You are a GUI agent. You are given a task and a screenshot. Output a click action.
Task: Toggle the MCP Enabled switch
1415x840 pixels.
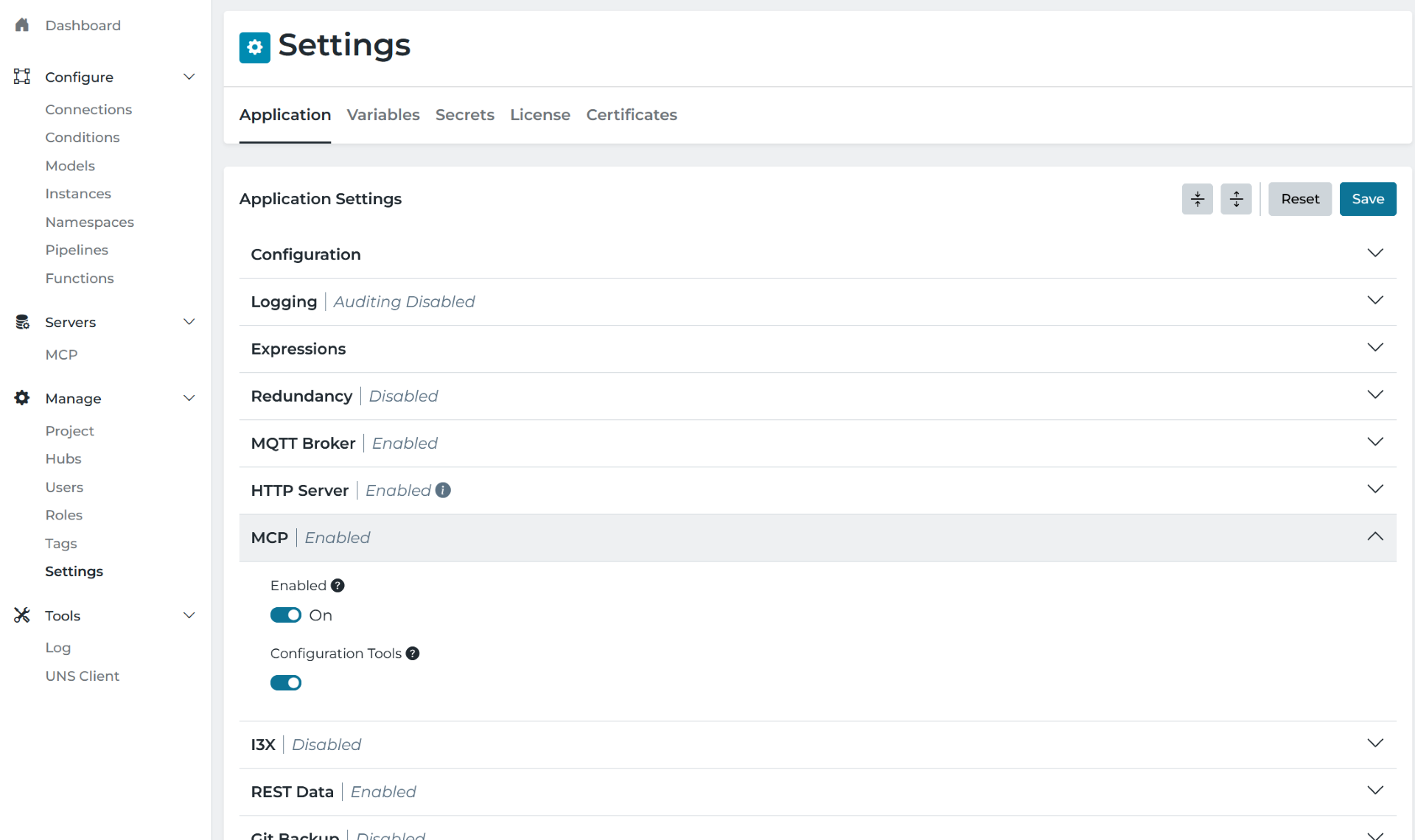point(286,615)
